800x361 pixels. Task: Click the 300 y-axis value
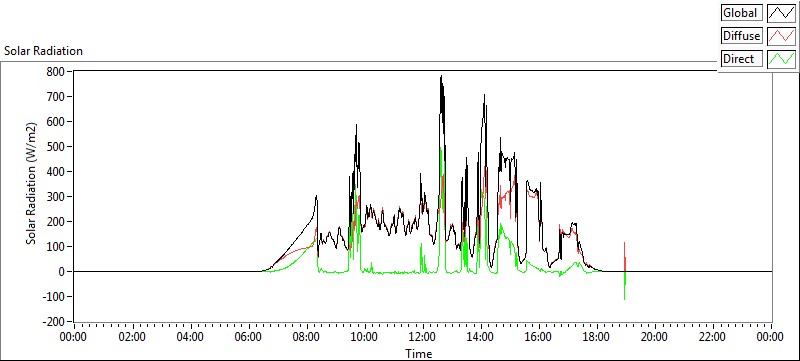(56, 196)
